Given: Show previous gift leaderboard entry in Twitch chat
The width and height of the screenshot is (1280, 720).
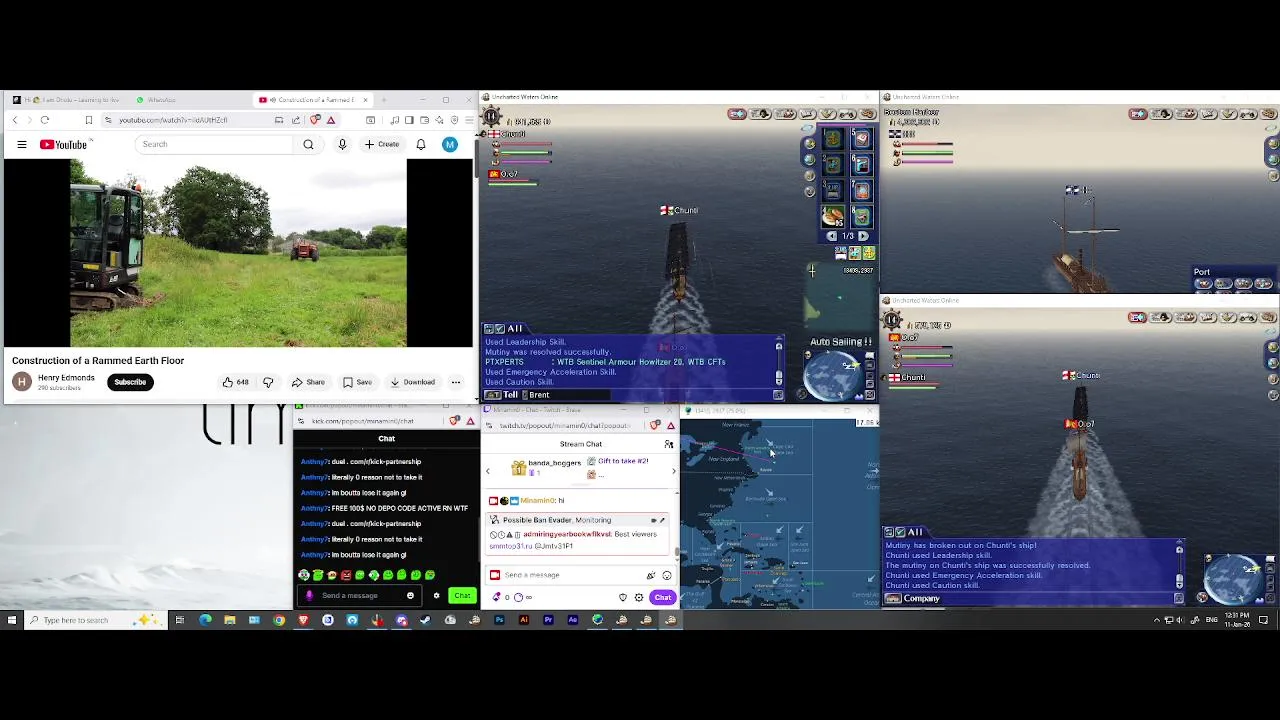Looking at the screenshot, I should coord(488,470).
